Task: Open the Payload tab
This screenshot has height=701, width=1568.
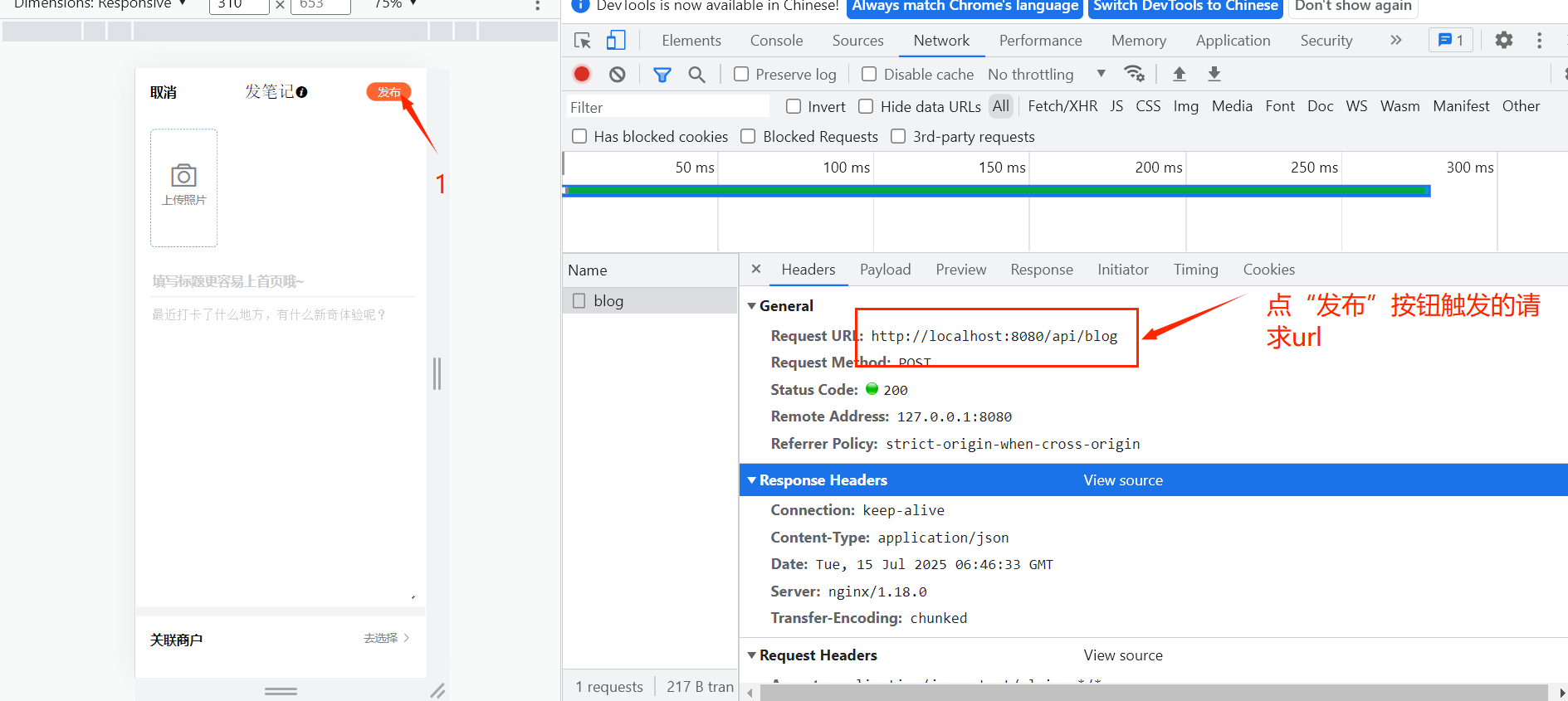Action: [886, 270]
